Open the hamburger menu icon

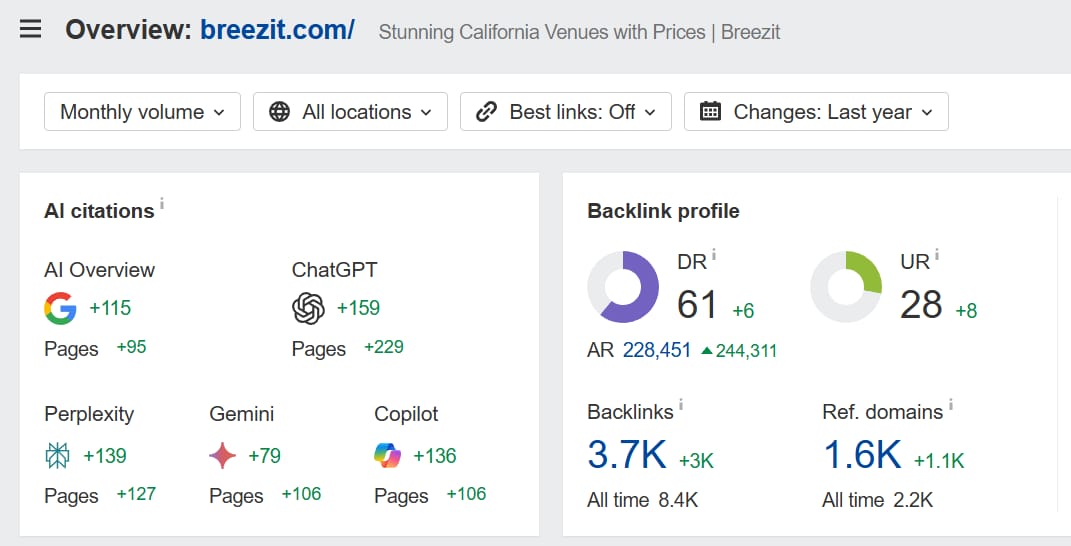coord(30,29)
